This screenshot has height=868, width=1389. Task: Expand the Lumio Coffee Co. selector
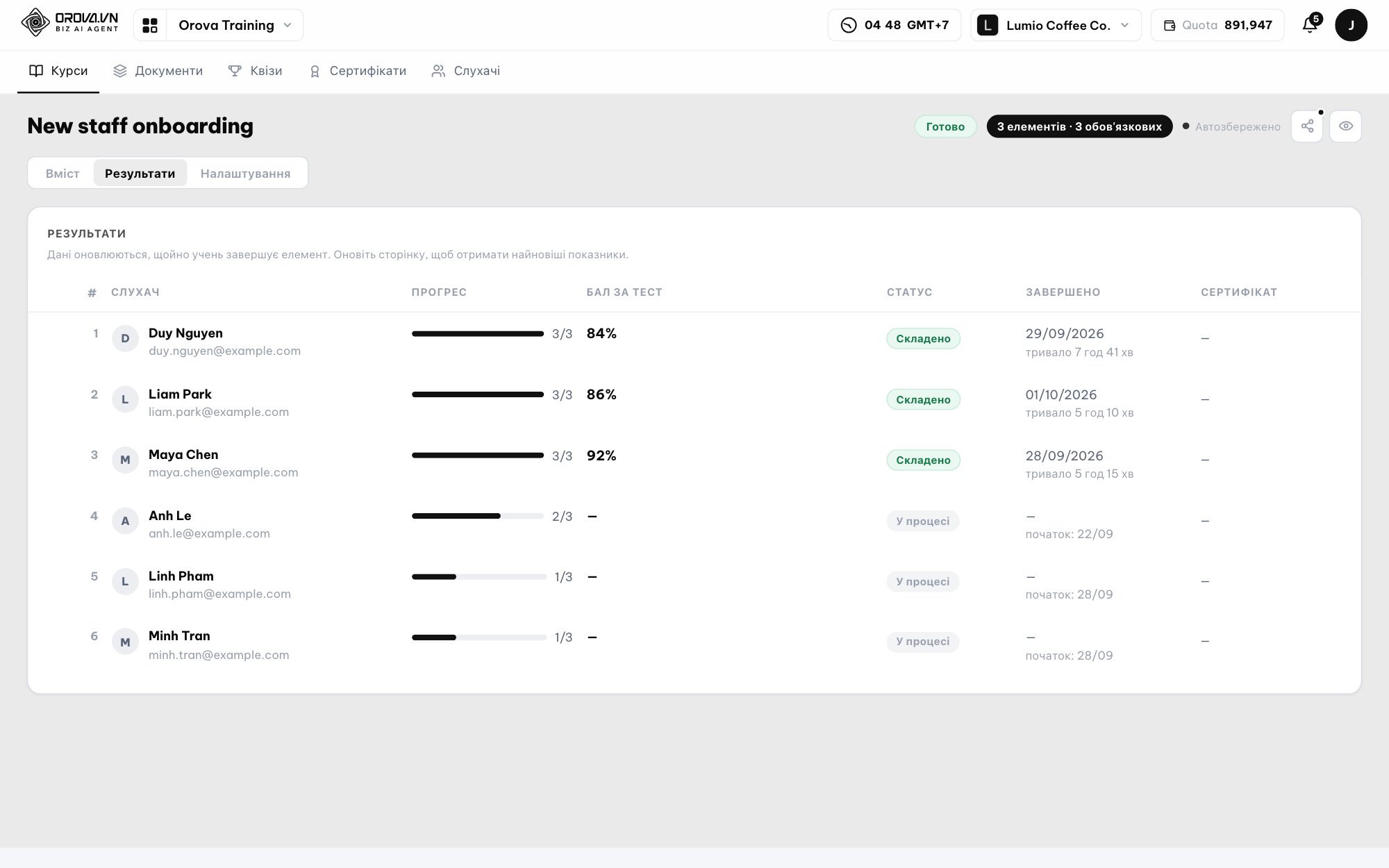[x=1056, y=25]
